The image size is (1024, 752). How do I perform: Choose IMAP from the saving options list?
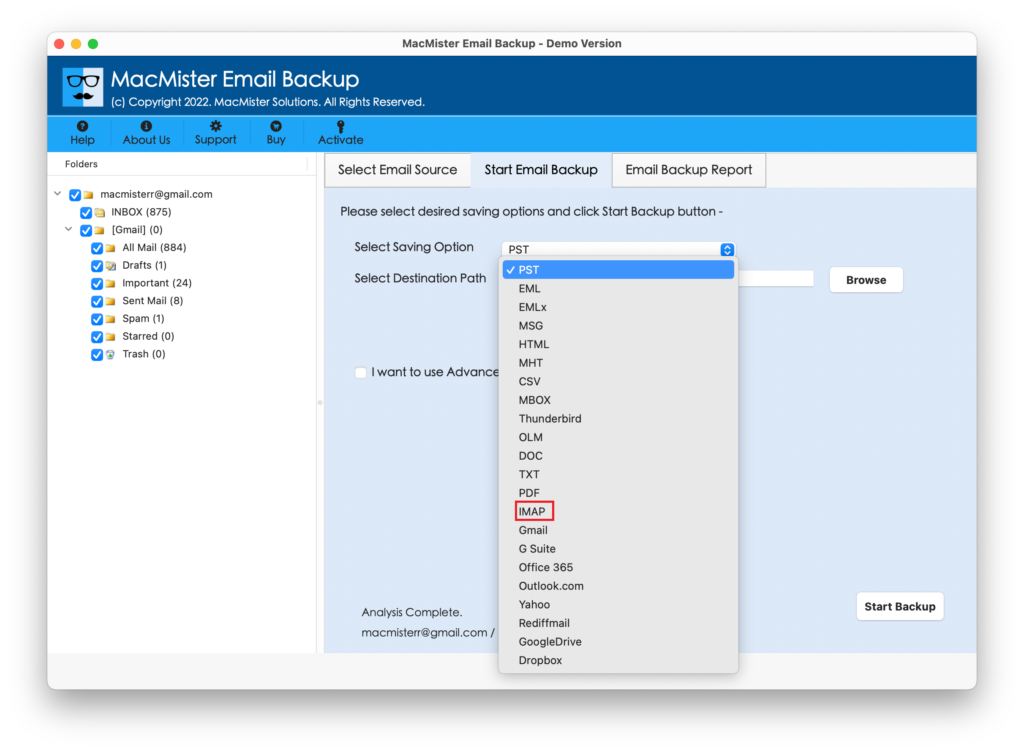click(532, 512)
